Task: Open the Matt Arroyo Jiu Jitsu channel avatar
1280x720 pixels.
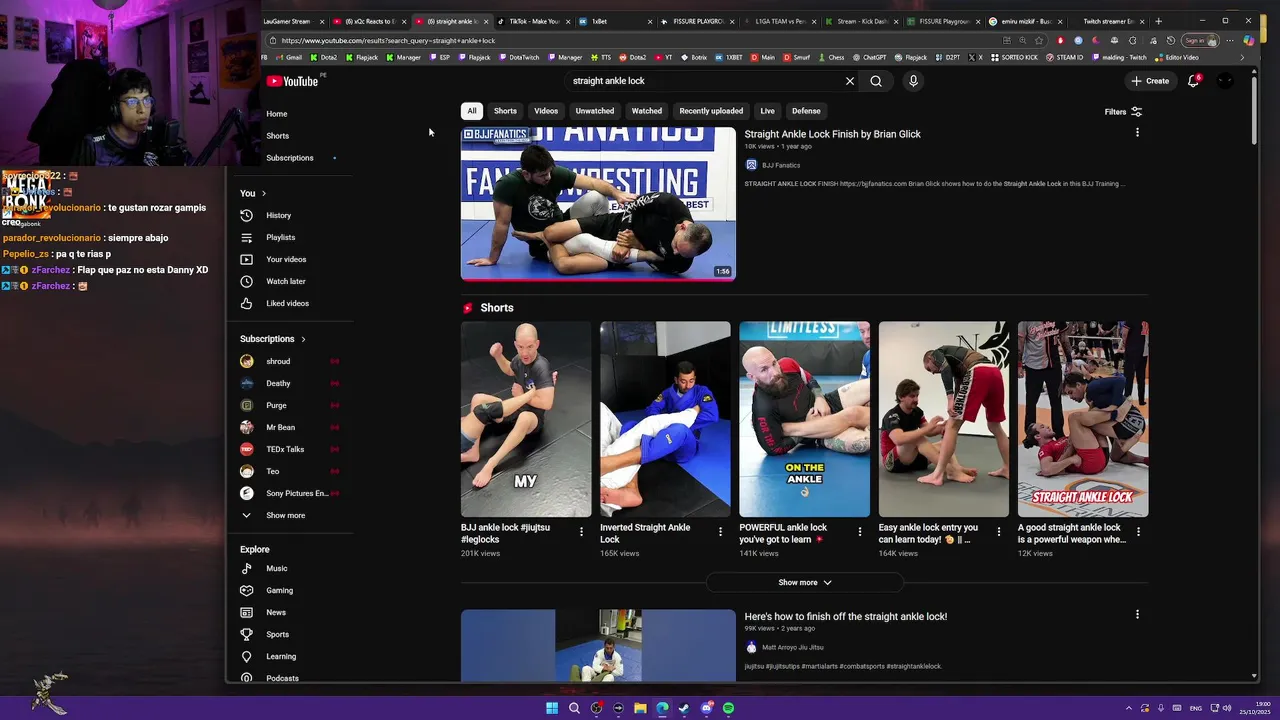Action: pyautogui.click(x=751, y=647)
